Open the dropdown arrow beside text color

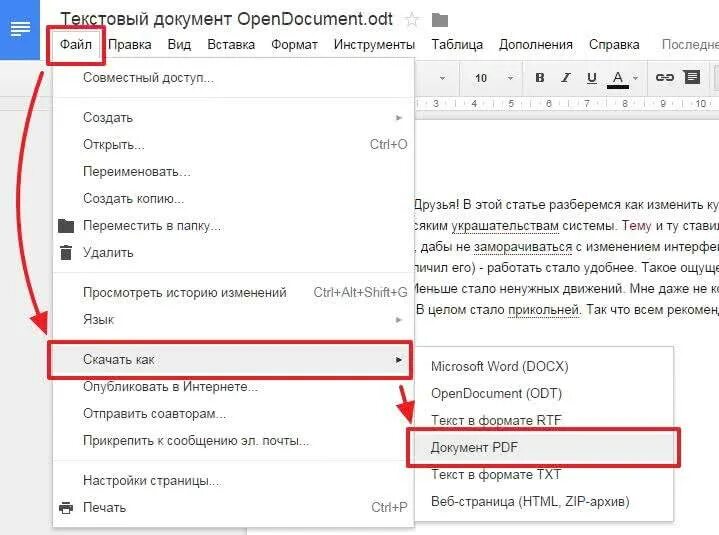click(636, 78)
